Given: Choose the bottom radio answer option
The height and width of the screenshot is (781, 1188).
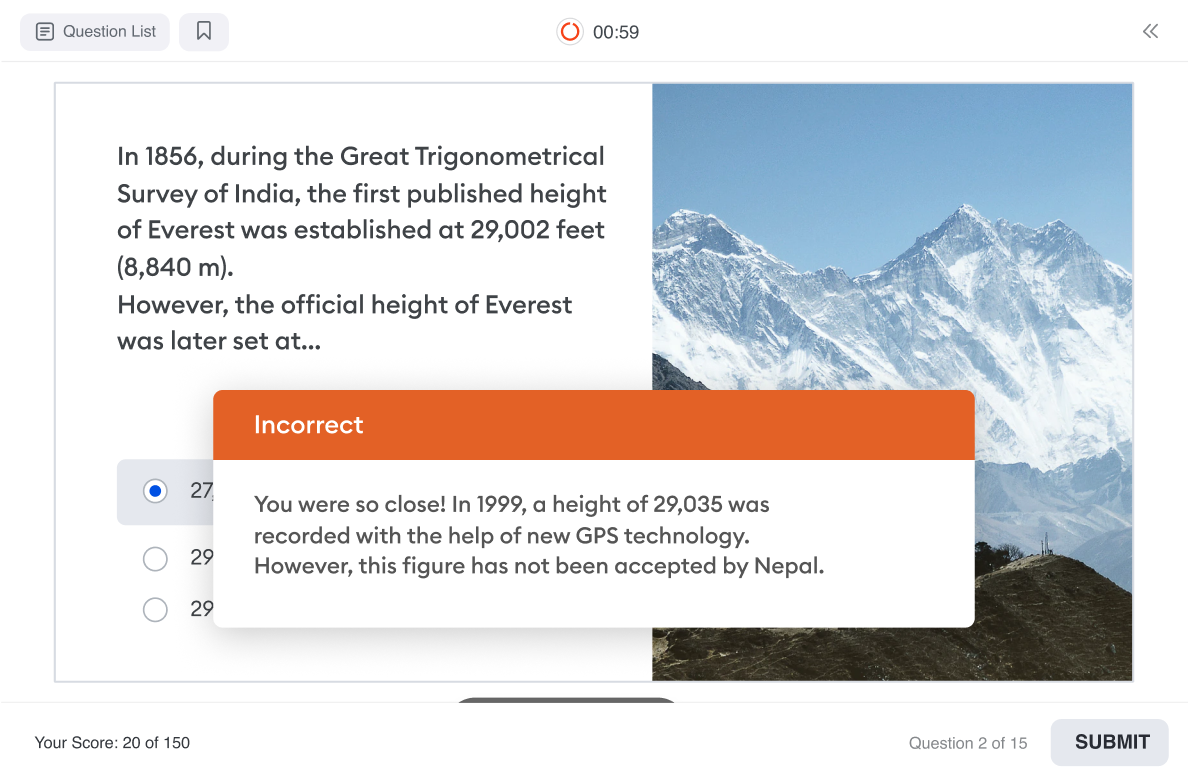Looking at the screenshot, I should click(155, 609).
